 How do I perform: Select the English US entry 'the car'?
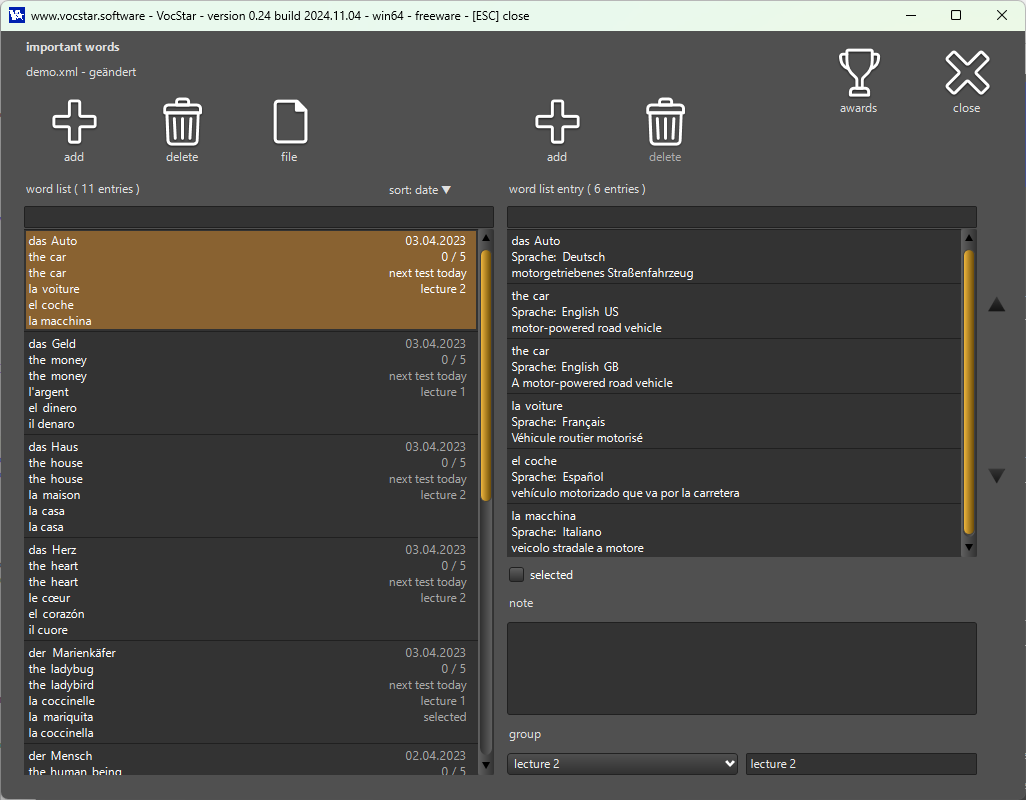(x=734, y=311)
